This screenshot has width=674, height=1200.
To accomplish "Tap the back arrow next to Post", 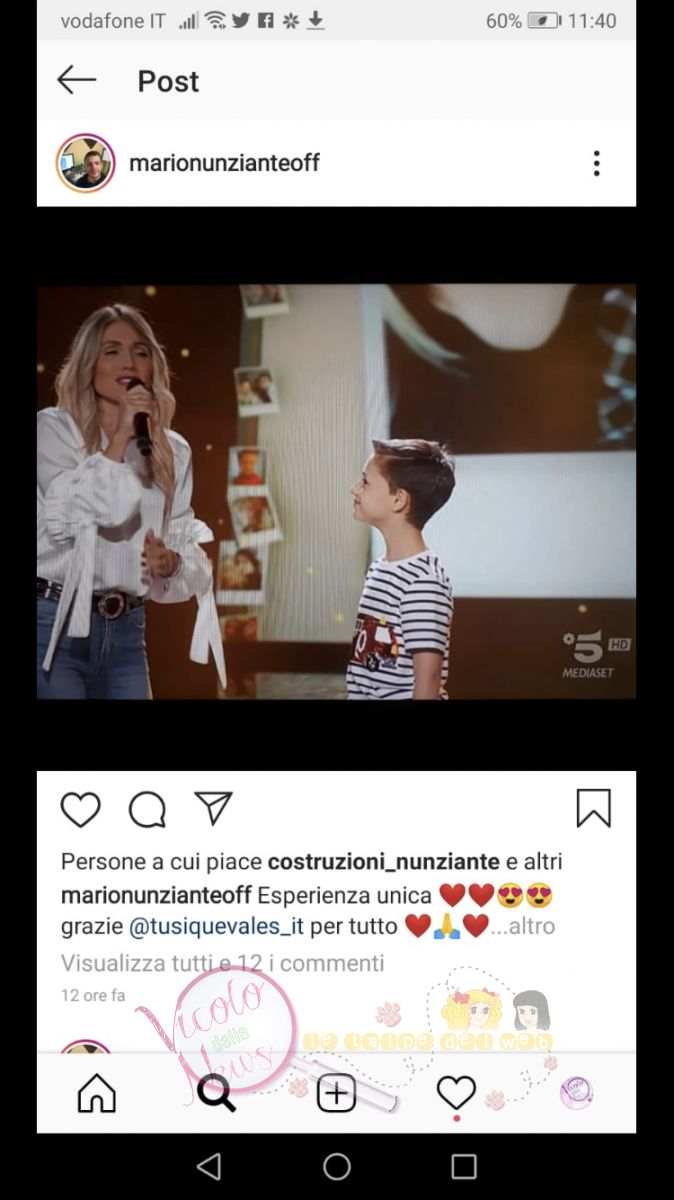I will (77, 80).
